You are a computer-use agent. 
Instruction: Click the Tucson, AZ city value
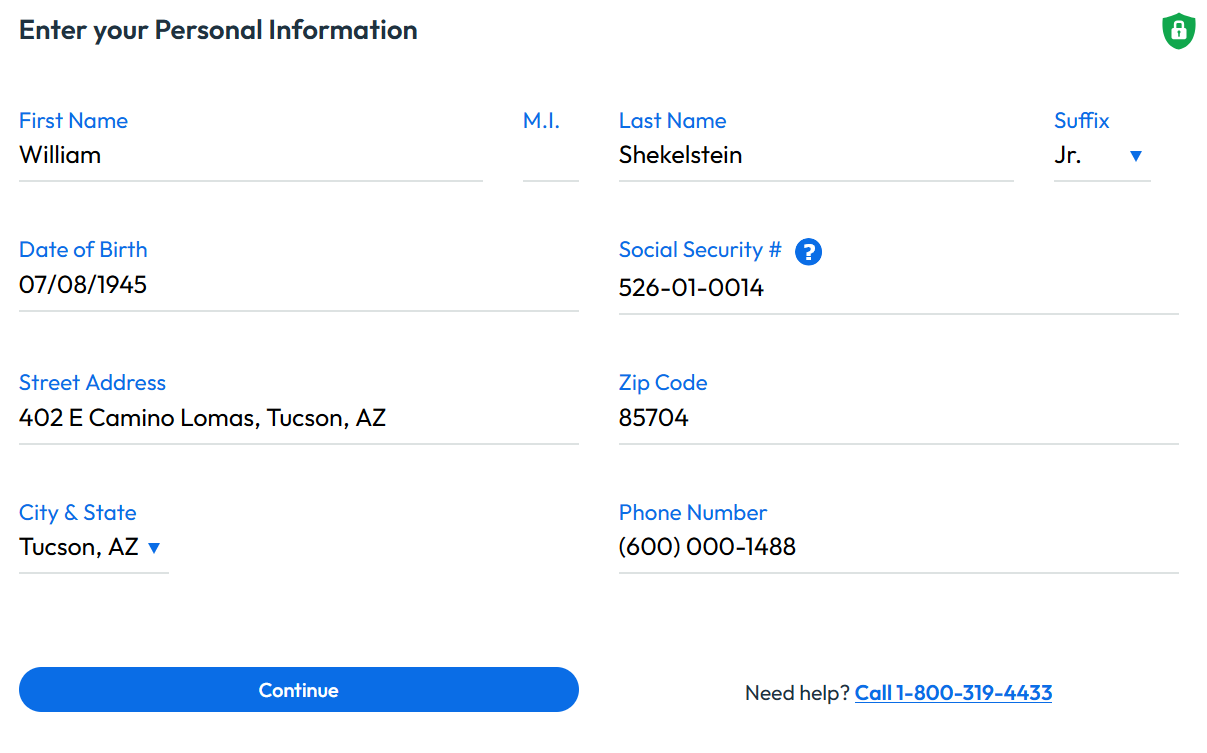click(79, 548)
